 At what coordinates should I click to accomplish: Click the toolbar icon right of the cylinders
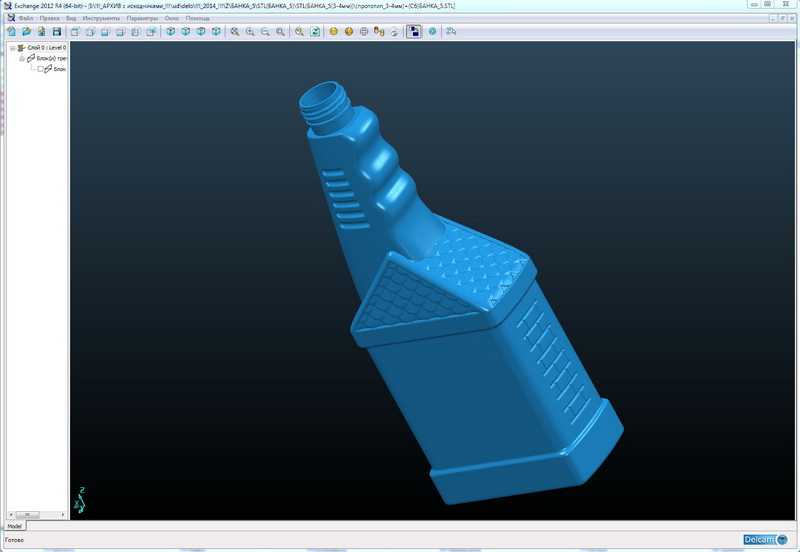coord(394,32)
